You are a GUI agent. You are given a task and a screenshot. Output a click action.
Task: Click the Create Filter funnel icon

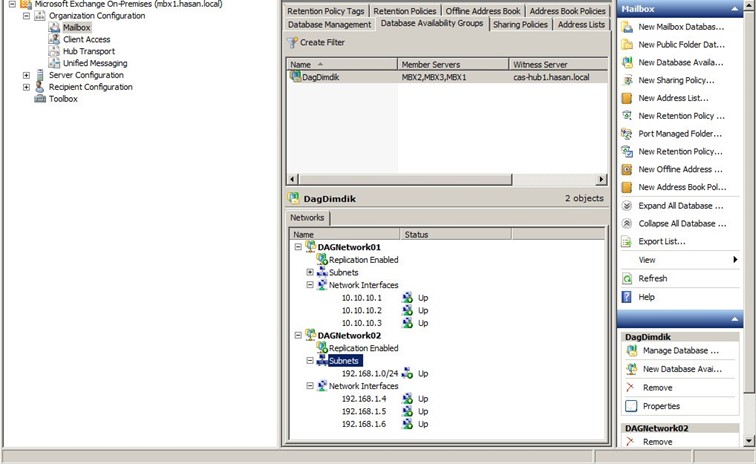pyautogui.click(x=292, y=42)
